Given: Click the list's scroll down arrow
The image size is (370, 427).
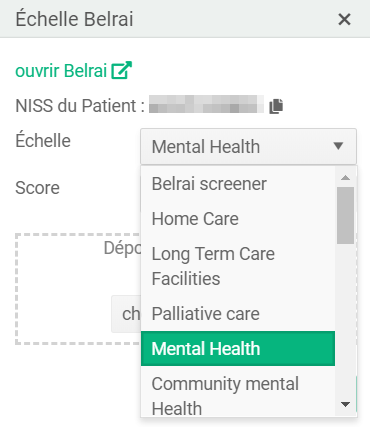Looking at the screenshot, I should point(345,404).
